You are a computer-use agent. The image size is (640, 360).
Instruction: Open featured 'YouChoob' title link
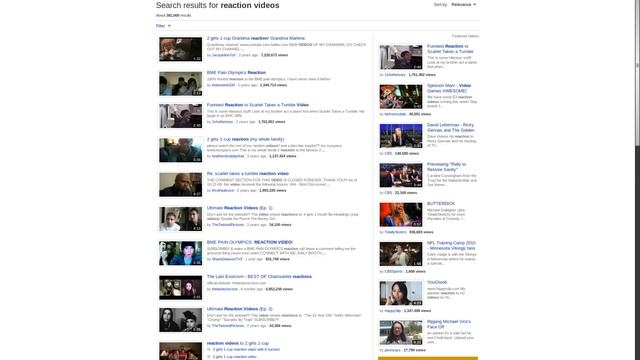point(437,282)
